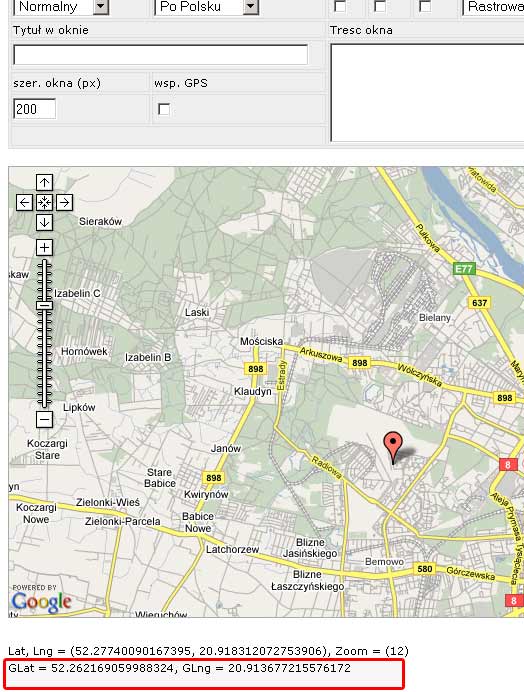The image size is (524, 692).
Task: Click the Janów label on the map
Action: click(226, 448)
